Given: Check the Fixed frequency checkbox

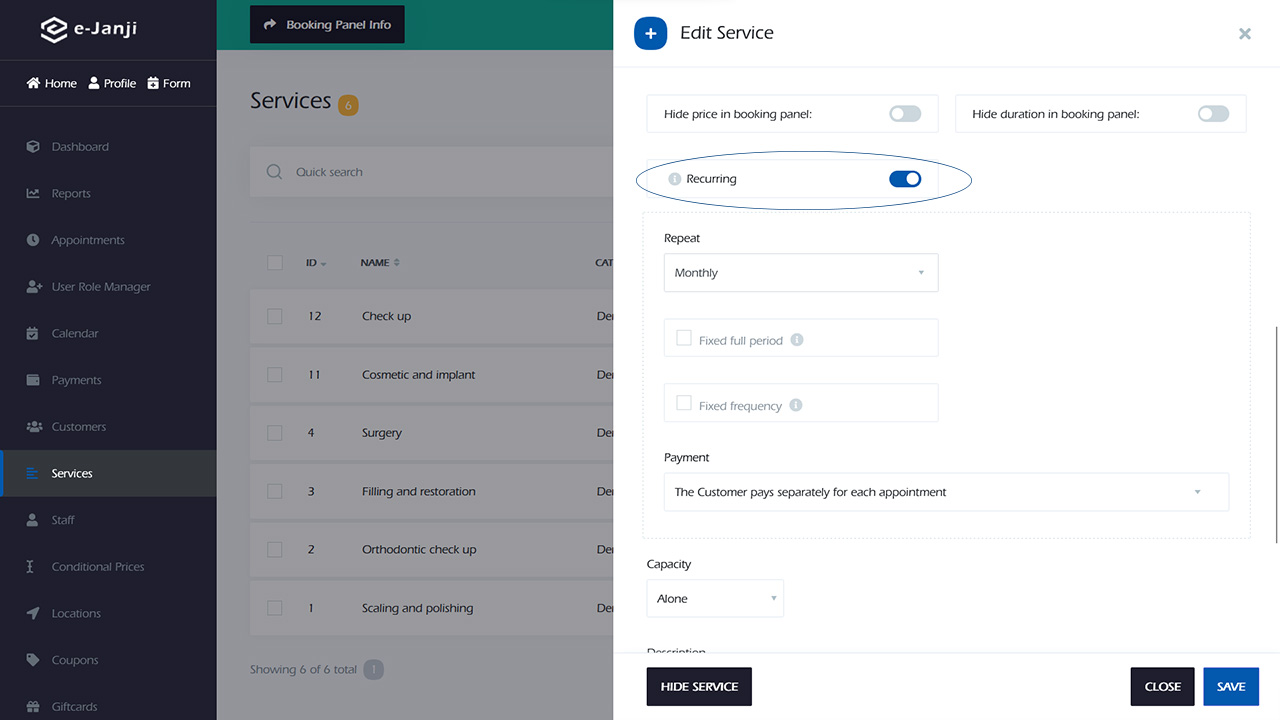Looking at the screenshot, I should tap(684, 403).
